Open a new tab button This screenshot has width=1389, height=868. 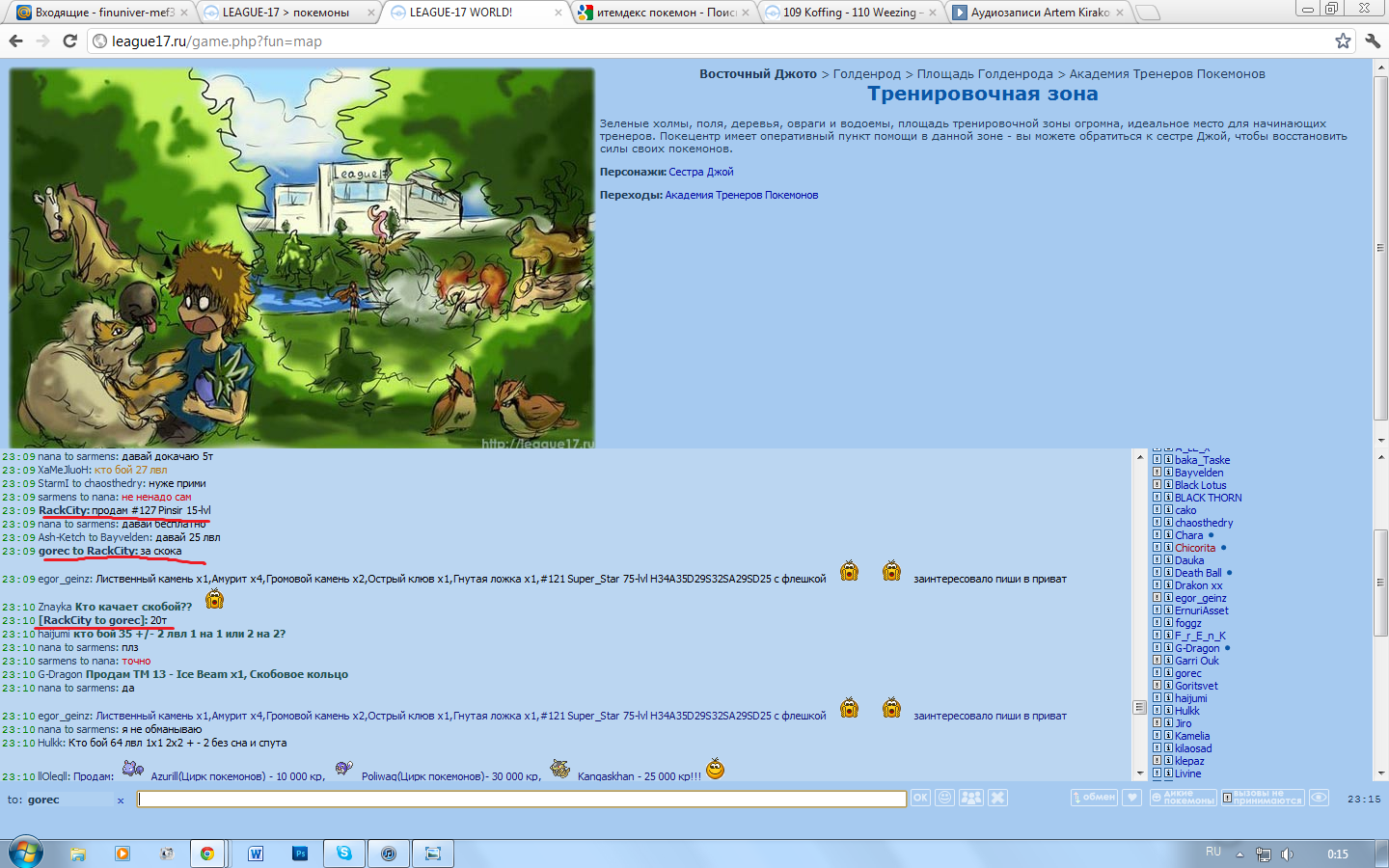click(x=1148, y=13)
